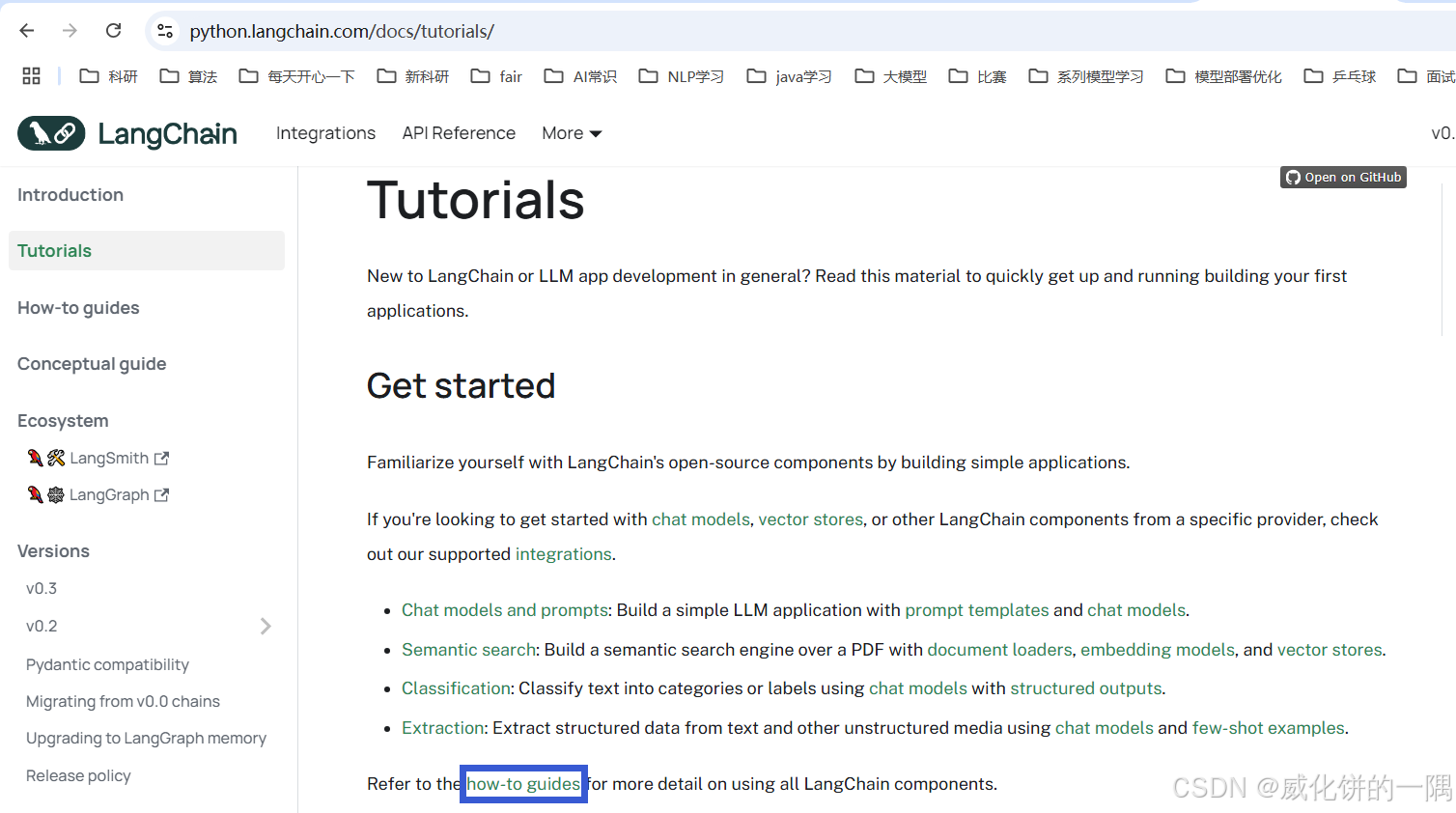Select Tutorials in the sidebar

click(147, 251)
